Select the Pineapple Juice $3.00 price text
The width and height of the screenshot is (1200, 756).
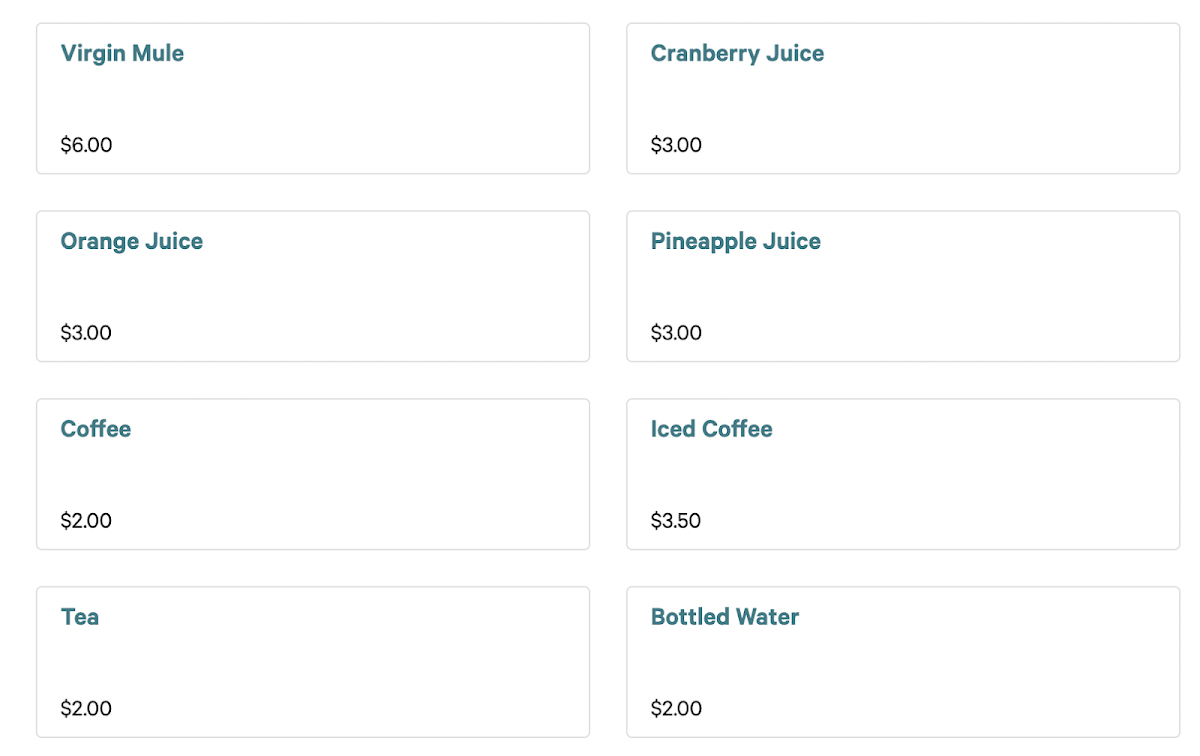(x=676, y=333)
